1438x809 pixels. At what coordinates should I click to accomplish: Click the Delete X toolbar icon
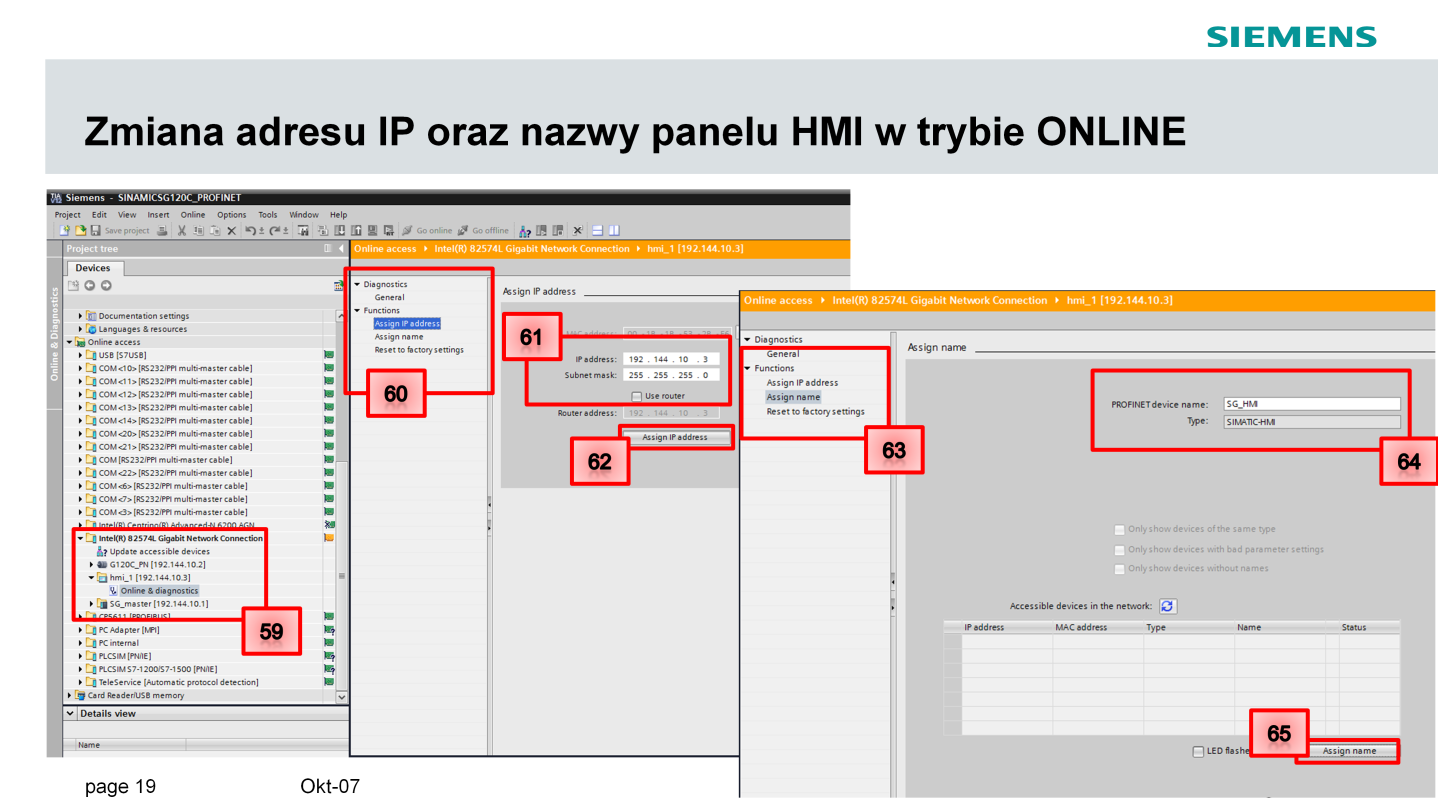(231, 231)
